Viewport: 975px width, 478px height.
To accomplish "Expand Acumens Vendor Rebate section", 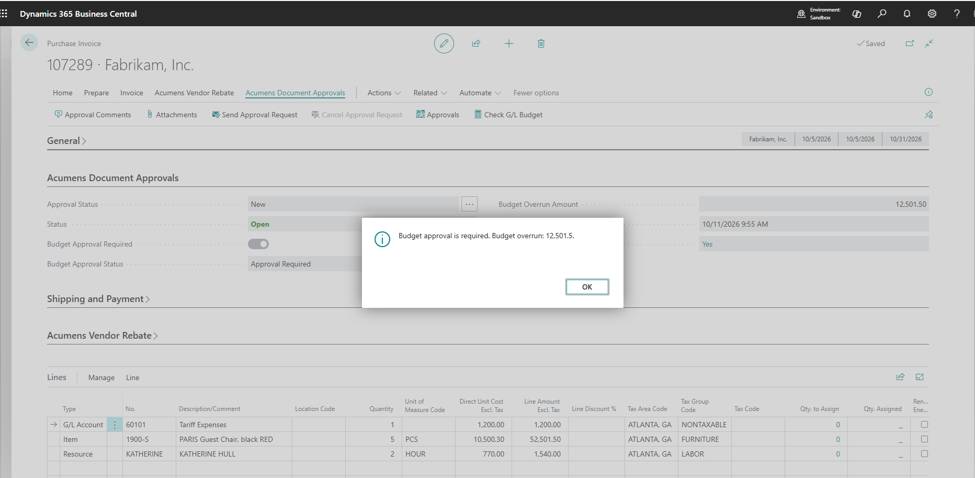I will click(x=103, y=336).
